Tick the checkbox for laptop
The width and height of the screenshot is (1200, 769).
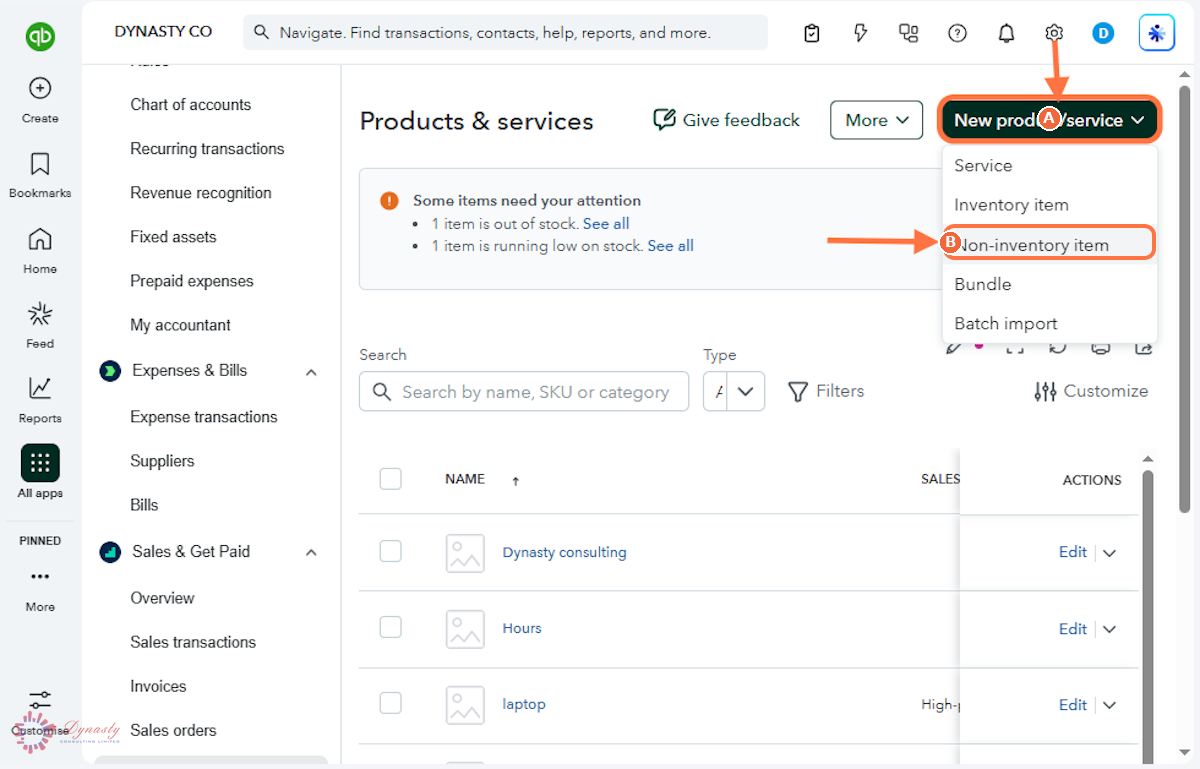point(391,704)
